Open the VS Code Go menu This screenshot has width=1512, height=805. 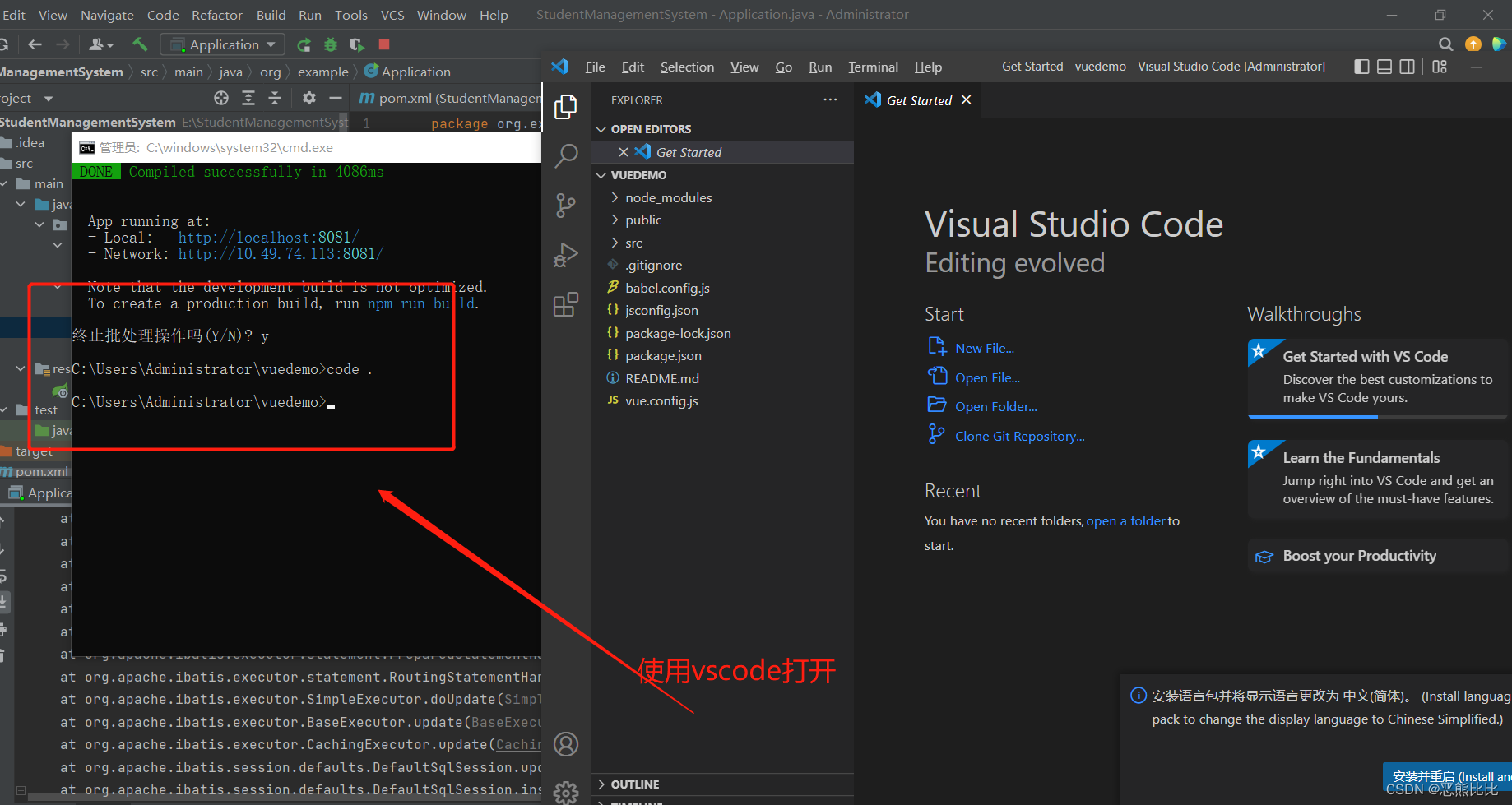click(784, 67)
